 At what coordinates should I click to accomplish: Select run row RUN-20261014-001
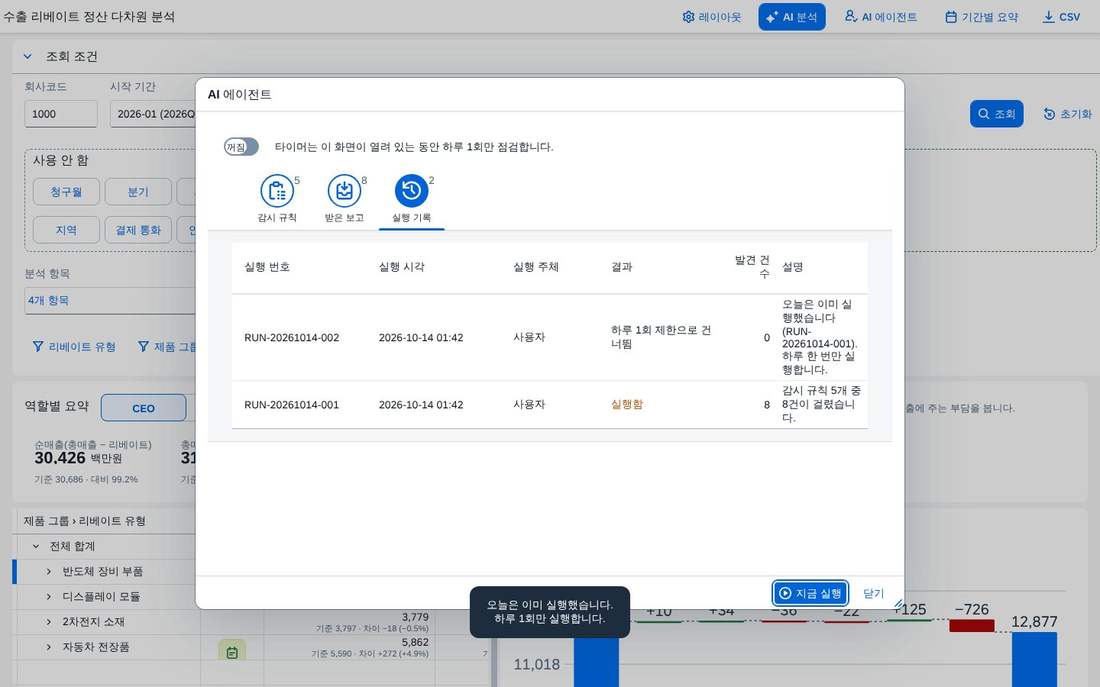[550, 405]
